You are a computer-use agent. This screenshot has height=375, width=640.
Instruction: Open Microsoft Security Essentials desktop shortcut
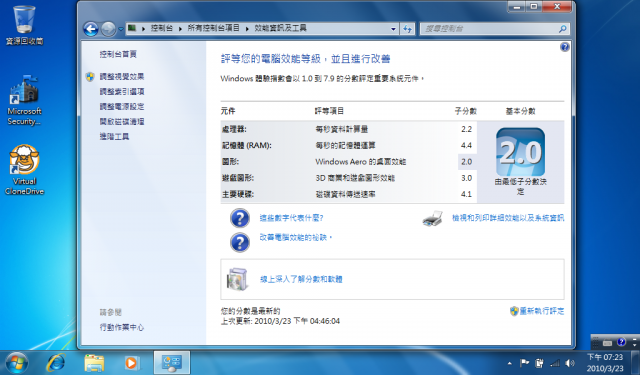point(24,100)
